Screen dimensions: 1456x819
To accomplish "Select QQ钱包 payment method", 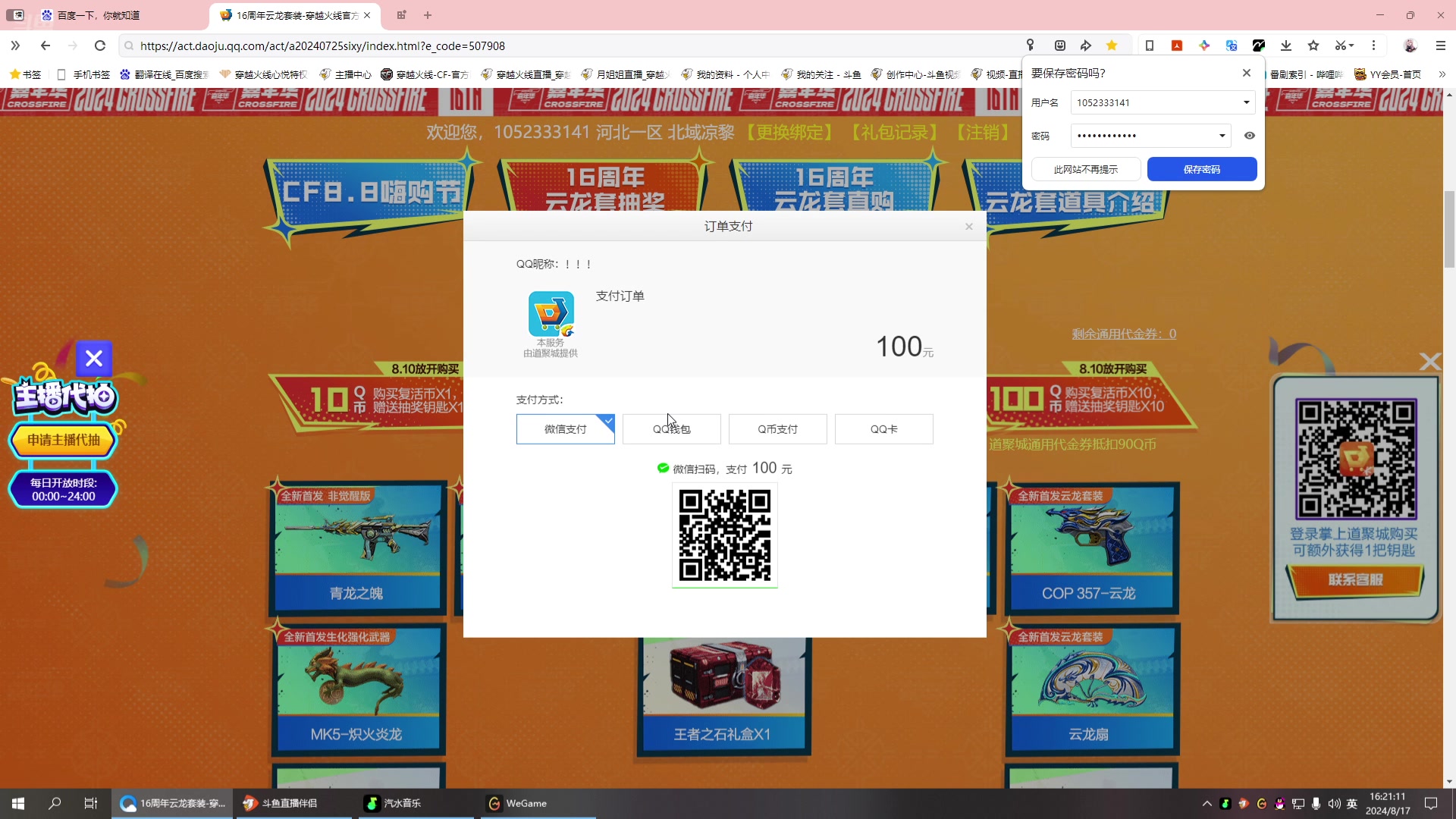I will [672, 429].
